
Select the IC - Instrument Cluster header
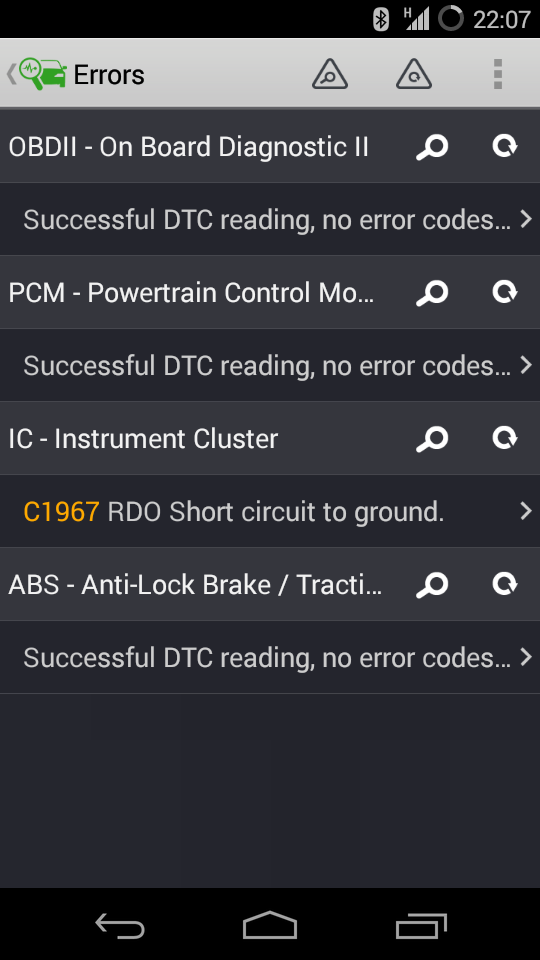coord(143,439)
